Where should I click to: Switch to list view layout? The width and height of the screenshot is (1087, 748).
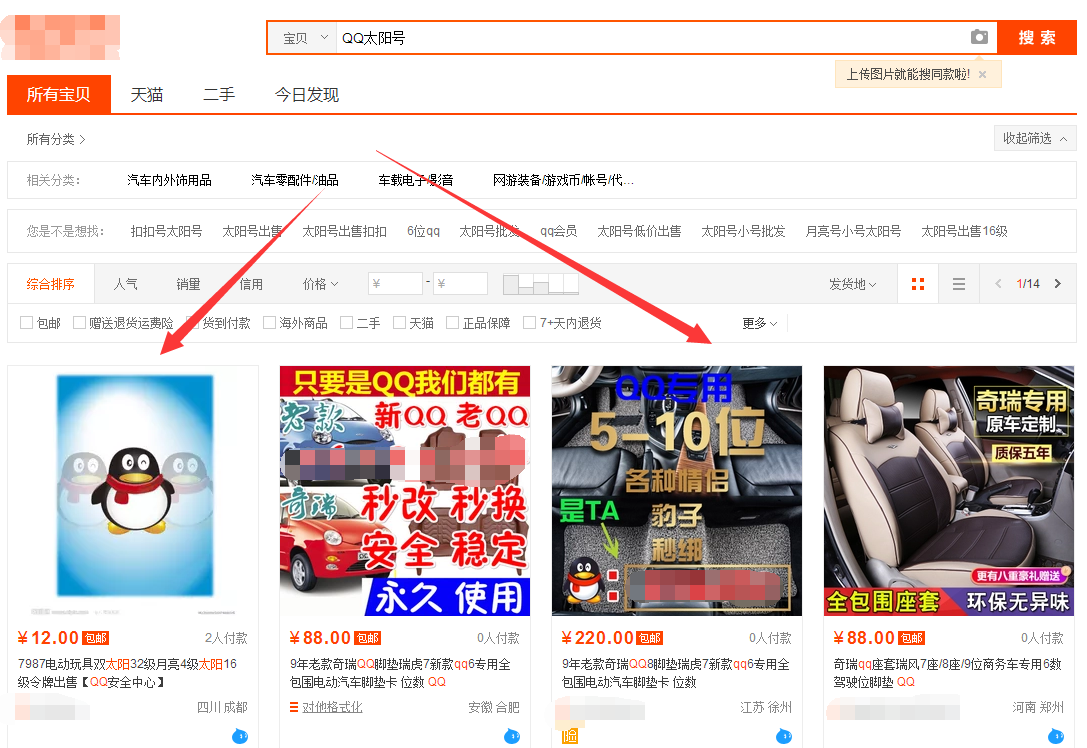959,284
